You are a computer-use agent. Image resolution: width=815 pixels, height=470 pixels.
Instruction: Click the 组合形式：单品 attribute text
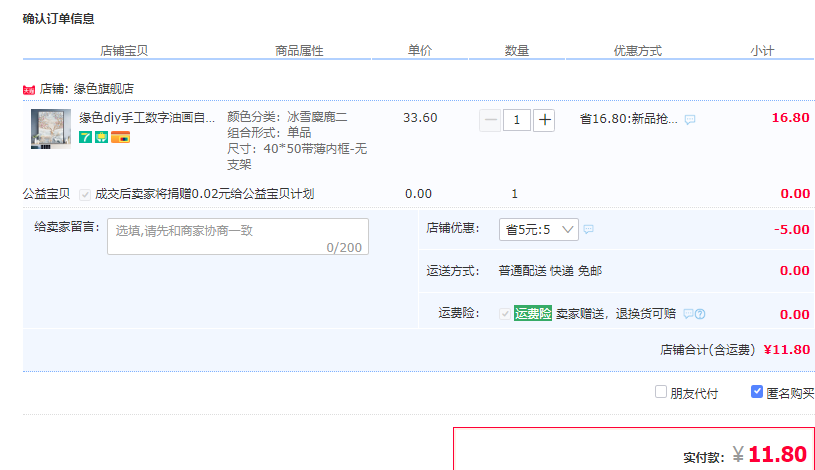click(x=269, y=133)
